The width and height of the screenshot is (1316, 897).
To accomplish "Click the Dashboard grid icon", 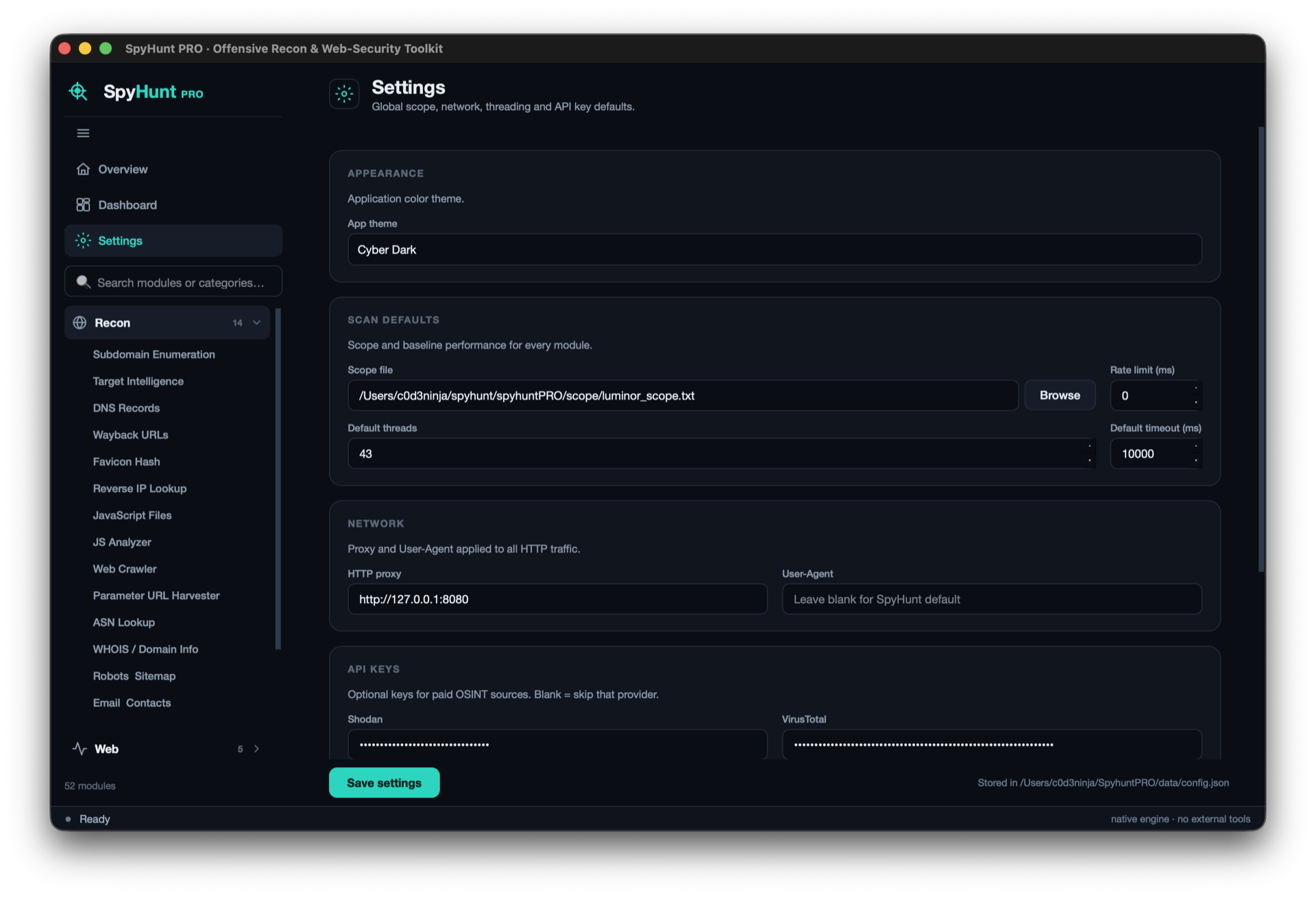I will (x=83, y=204).
